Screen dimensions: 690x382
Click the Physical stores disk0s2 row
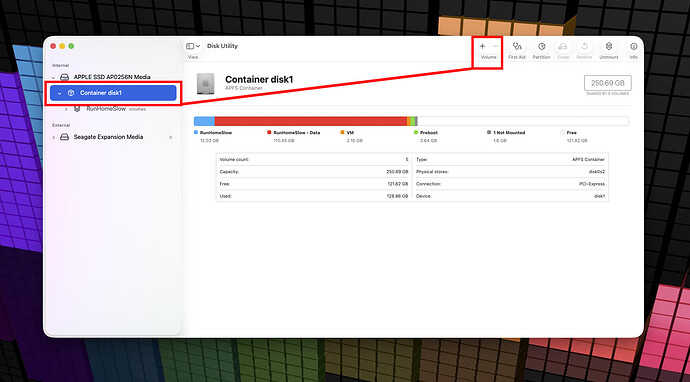tap(510, 172)
